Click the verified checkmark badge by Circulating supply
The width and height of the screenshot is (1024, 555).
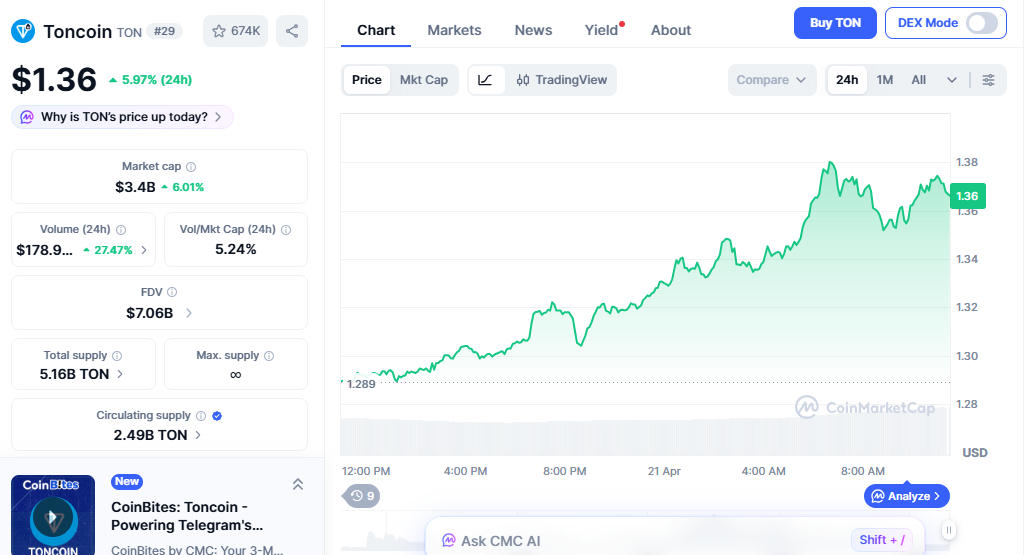(217, 416)
